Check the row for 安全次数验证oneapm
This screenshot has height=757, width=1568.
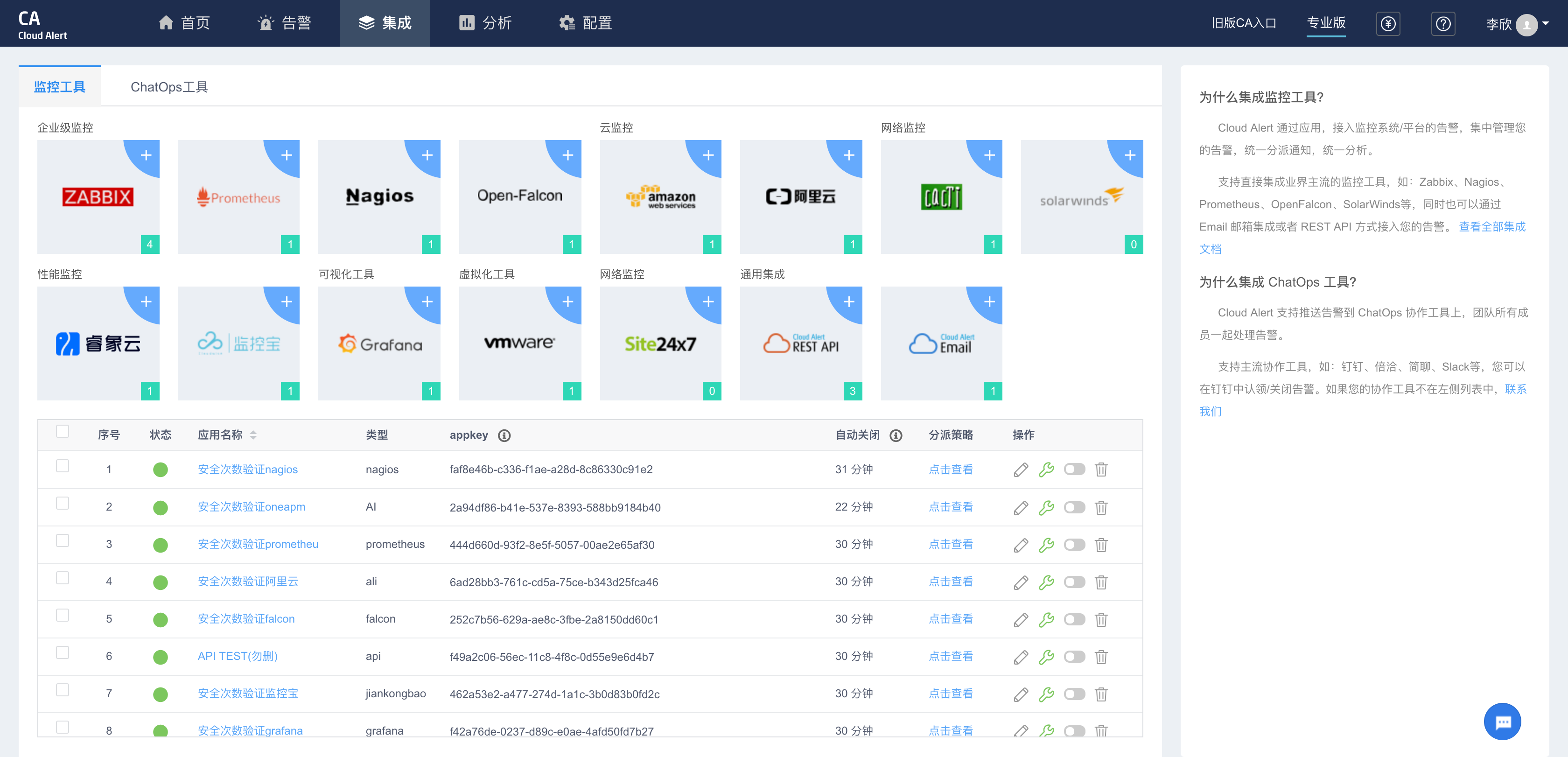[62, 504]
